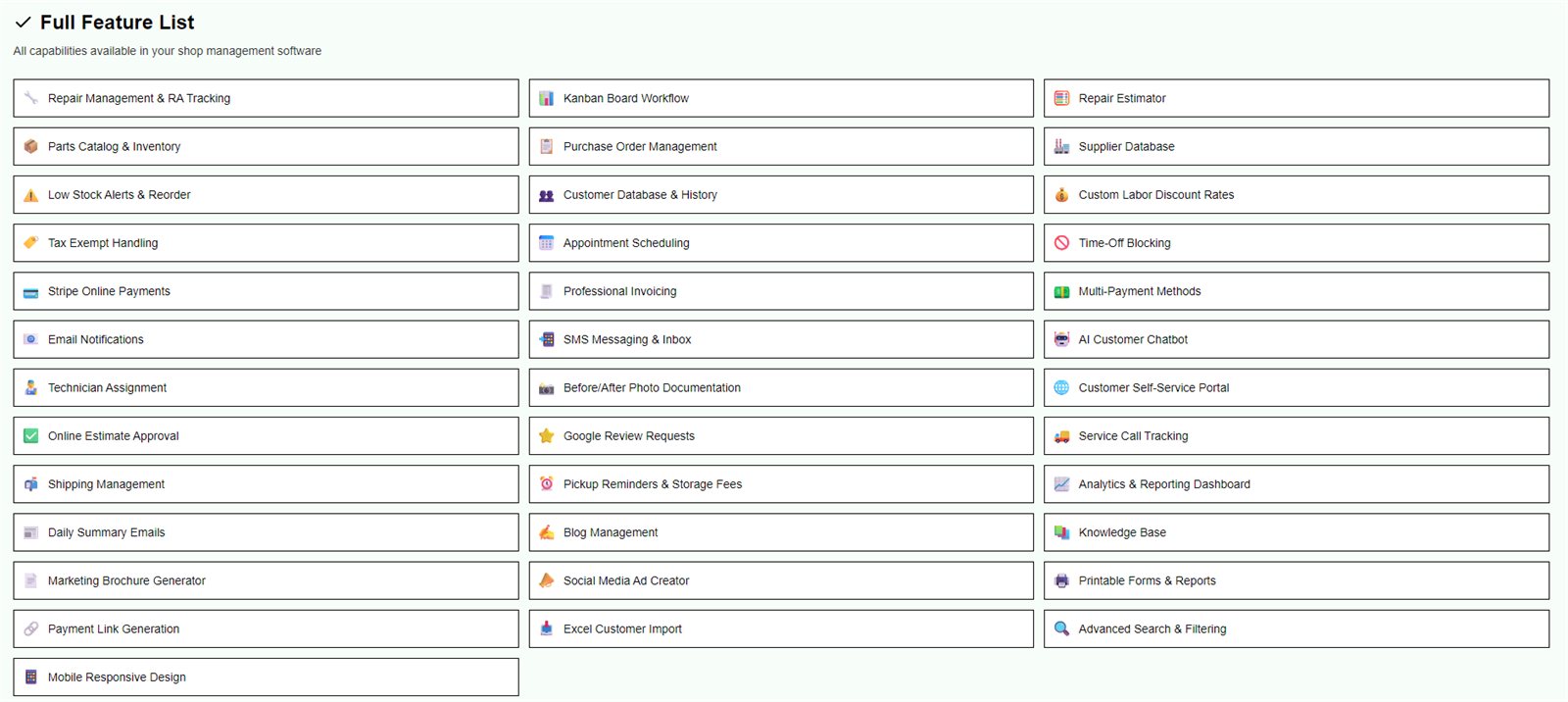Viewport: 1568px width, 702px height.
Task: Click the alarm clock icon for Pickup Reminders
Action: click(x=547, y=484)
